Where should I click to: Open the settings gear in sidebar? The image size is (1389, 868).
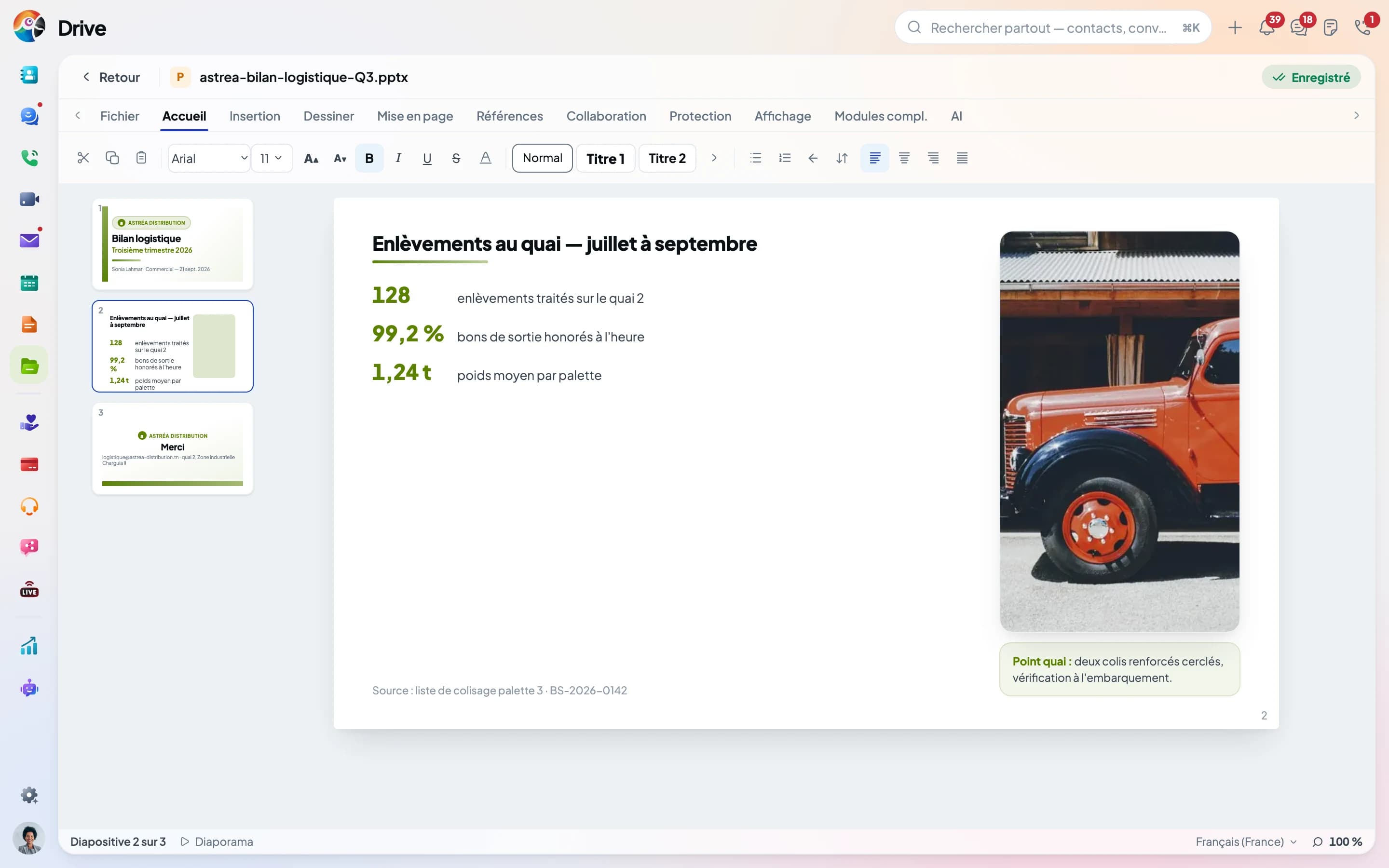[x=29, y=795]
